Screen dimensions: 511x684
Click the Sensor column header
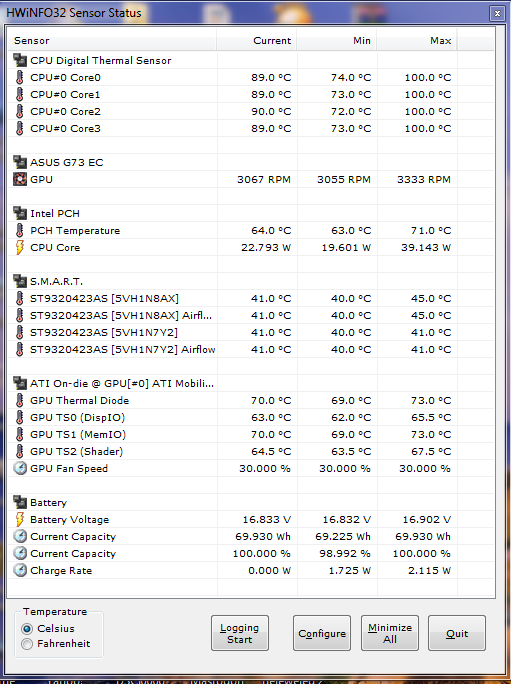click(x=112, y=41)
